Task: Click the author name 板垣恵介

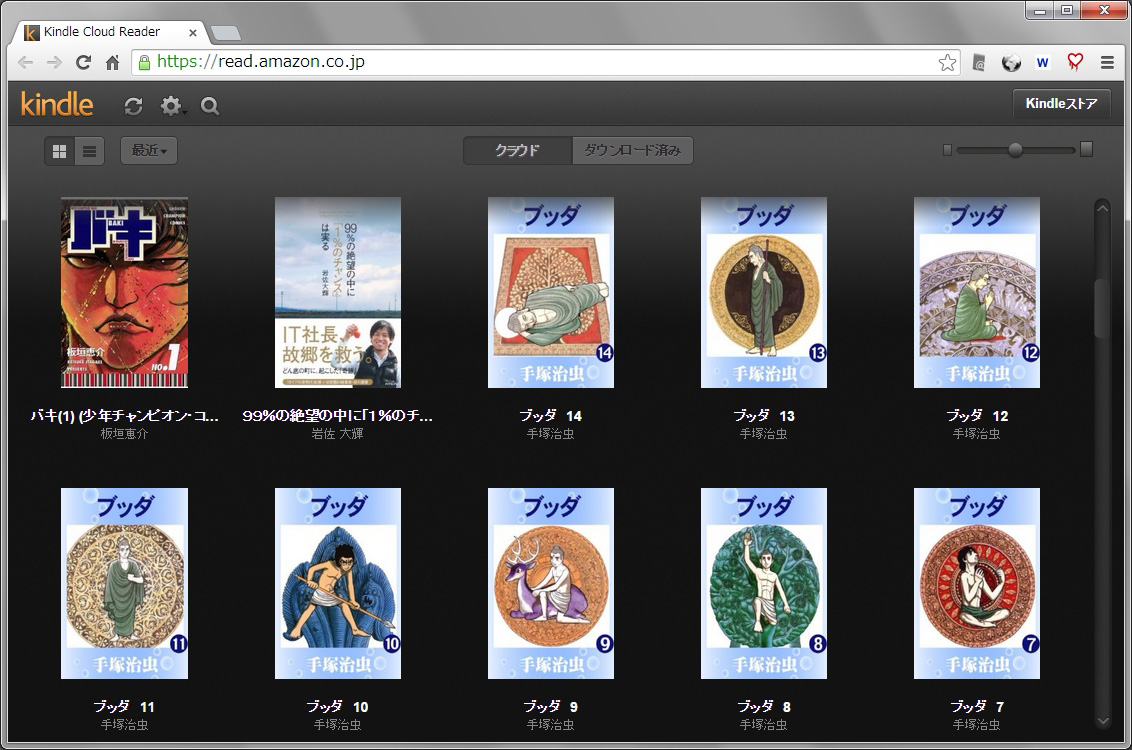Action: (124, 434)
